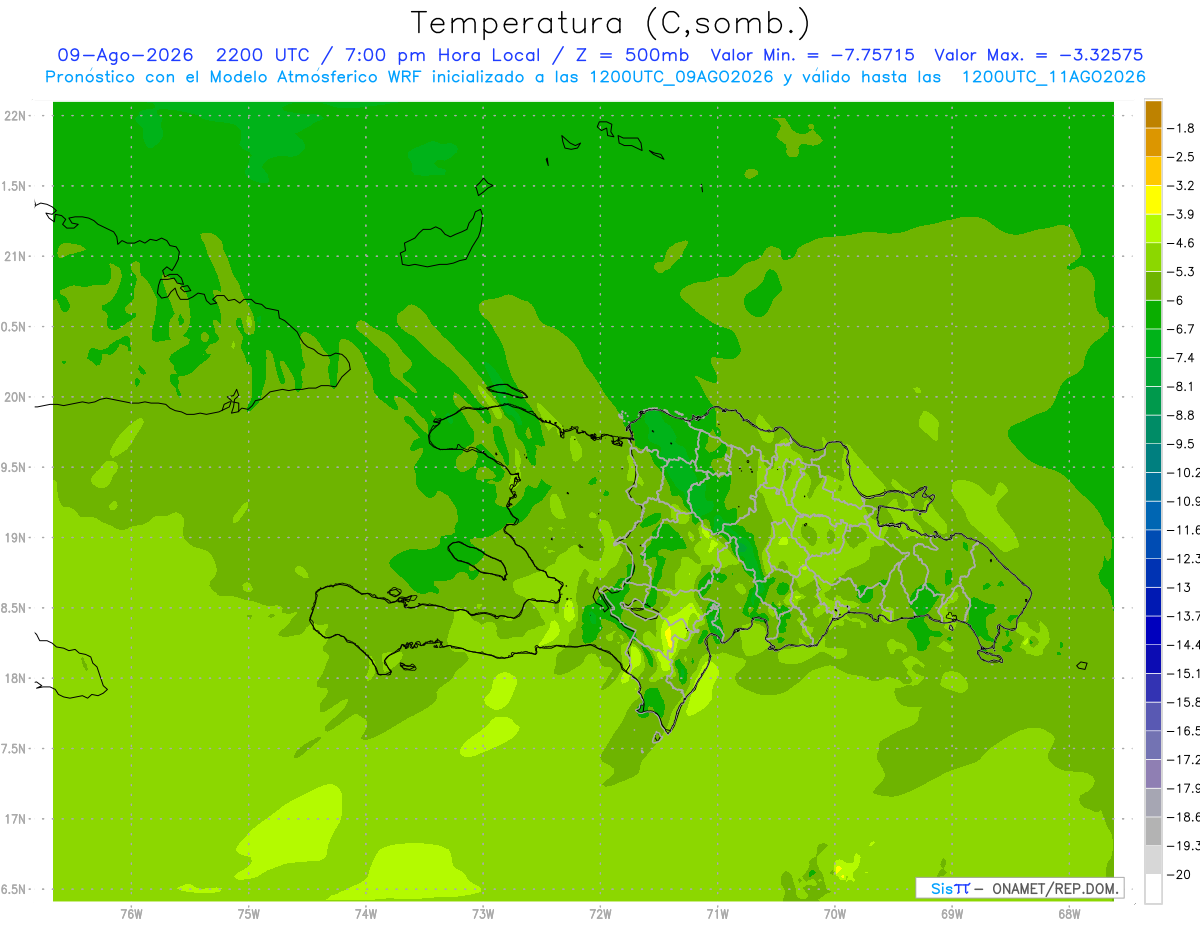This screenshot has width=1200, height=927.
Task: Click the "69W" longitude label
Action: pos(952,914)
